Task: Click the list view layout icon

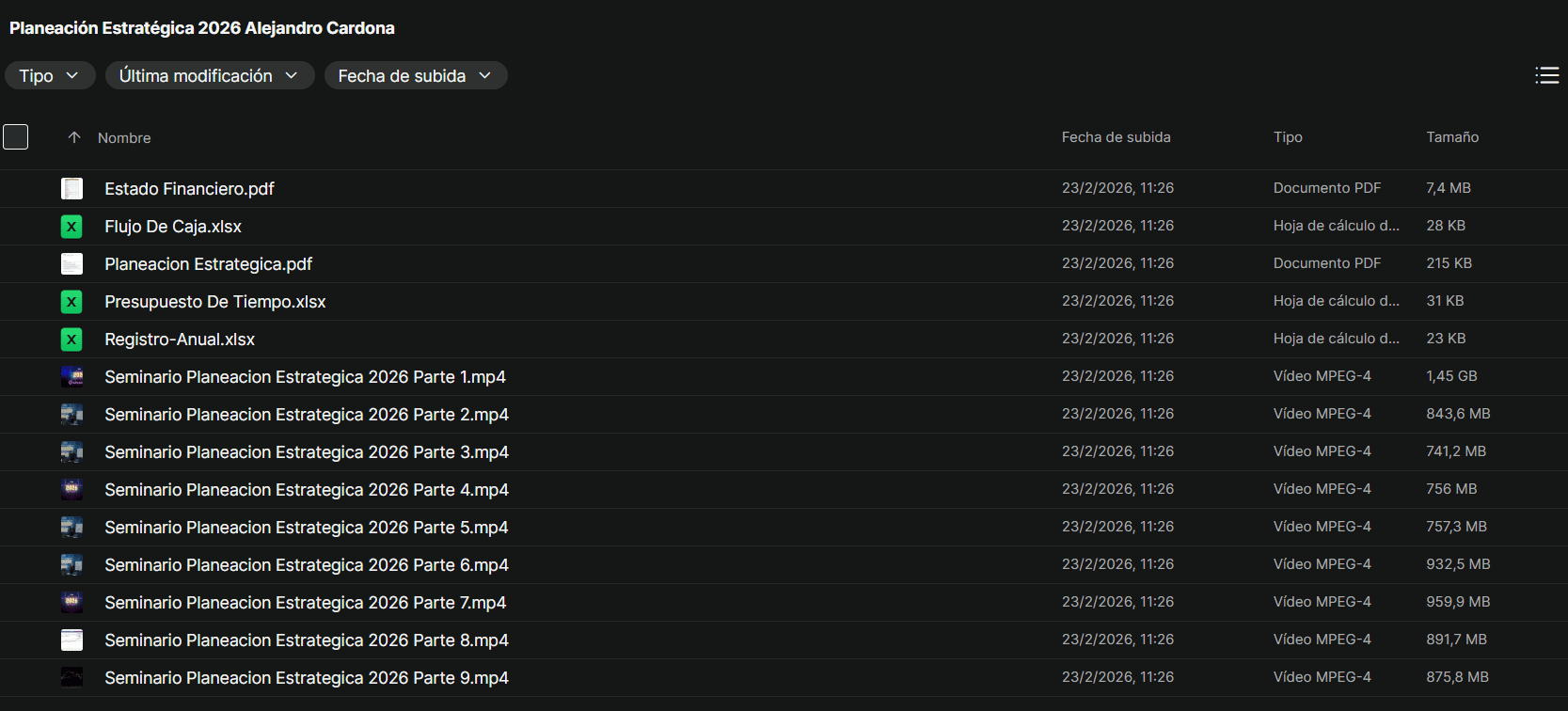Action: coord(1546,75)
